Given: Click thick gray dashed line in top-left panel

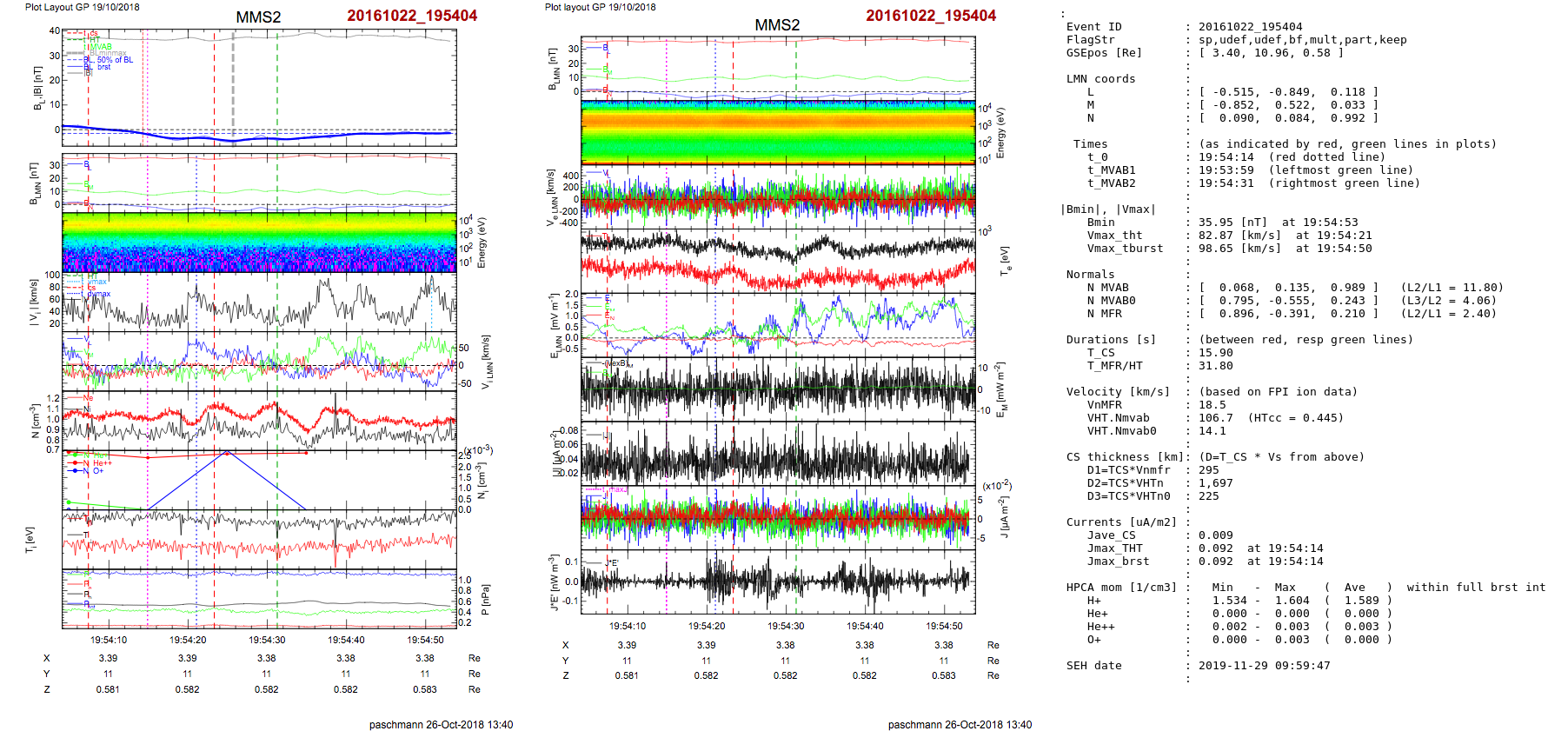Looking at the screenshot, I should coord(233,87).
